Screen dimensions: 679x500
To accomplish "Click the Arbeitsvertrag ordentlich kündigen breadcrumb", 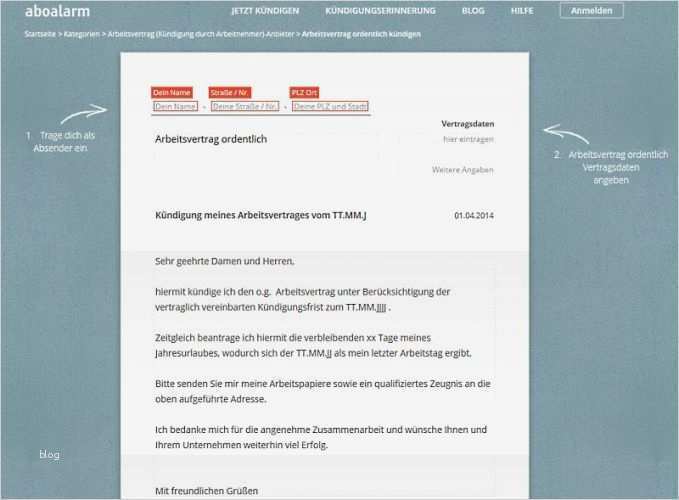I will [x=361, y=34].
